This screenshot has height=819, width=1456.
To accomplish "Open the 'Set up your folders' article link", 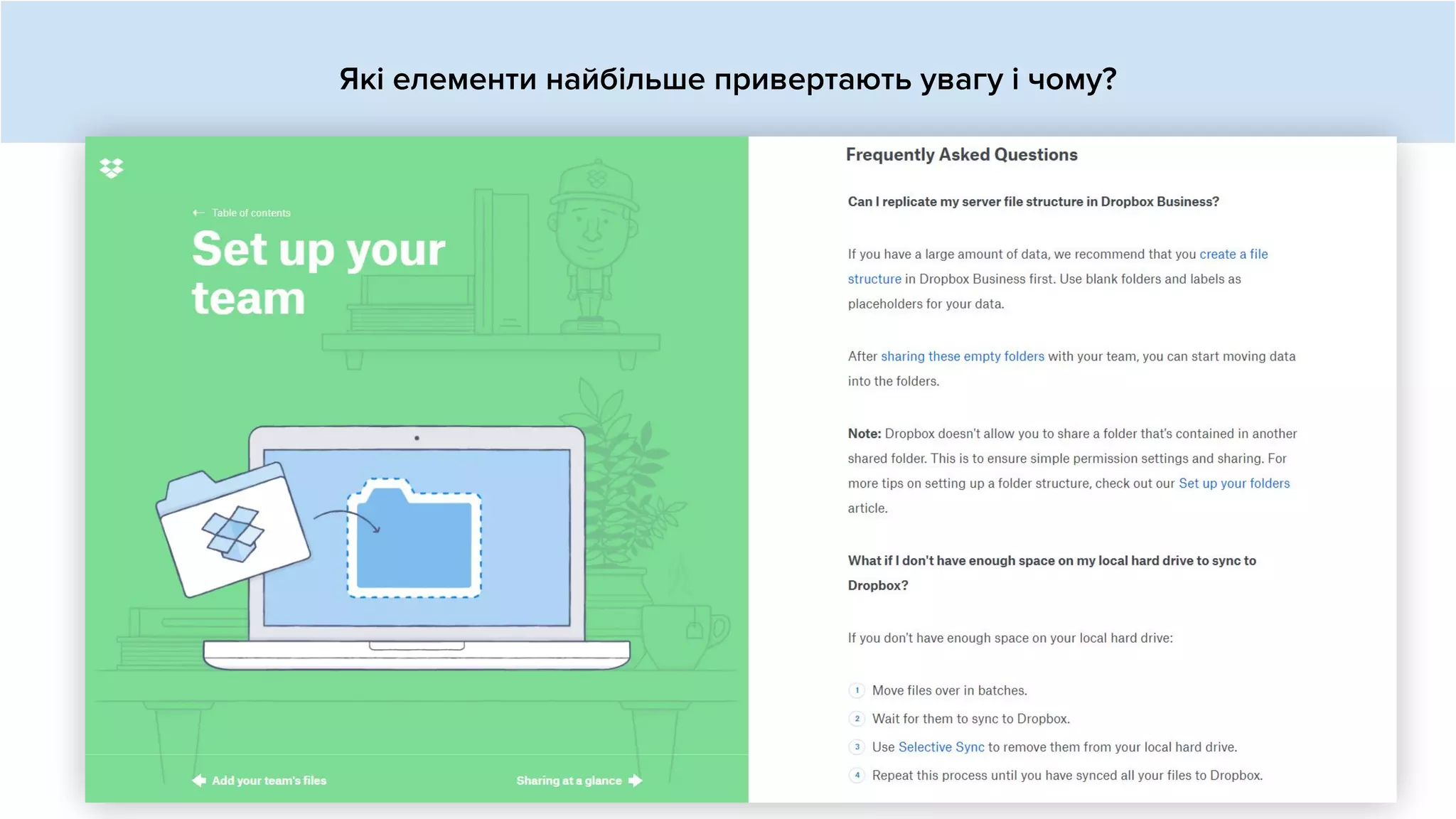I will pos(1234,483).
